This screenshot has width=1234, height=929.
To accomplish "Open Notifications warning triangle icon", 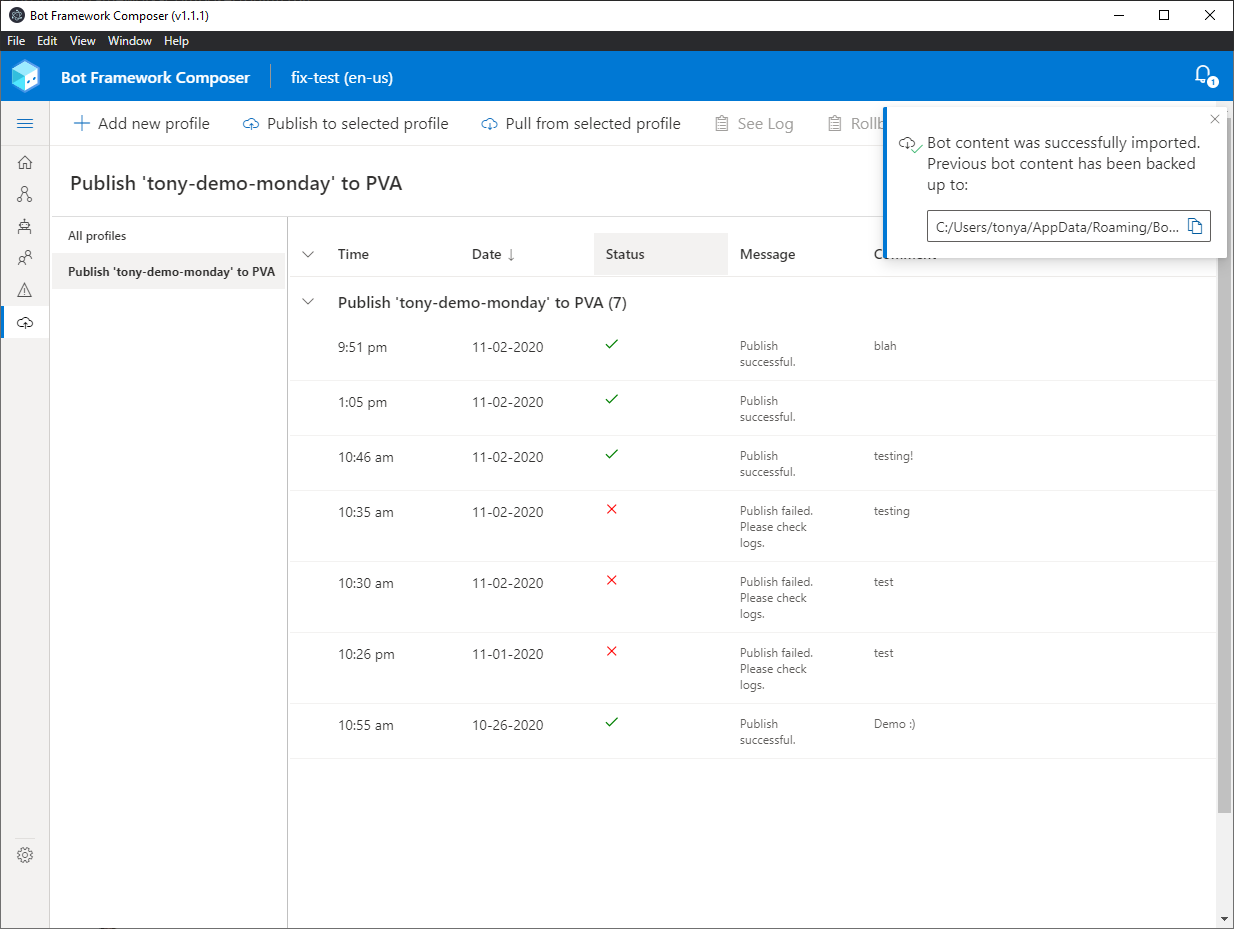I will pyautogui.click(x=25, y=290).
